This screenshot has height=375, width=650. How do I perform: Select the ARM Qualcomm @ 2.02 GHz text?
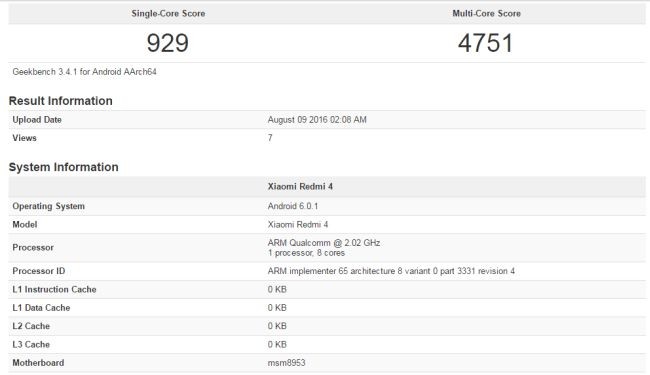(324, 242)
